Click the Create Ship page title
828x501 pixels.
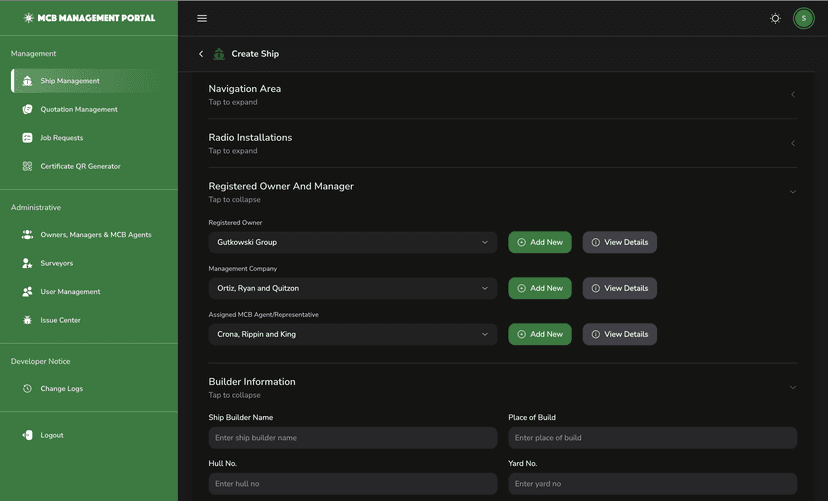255,54
